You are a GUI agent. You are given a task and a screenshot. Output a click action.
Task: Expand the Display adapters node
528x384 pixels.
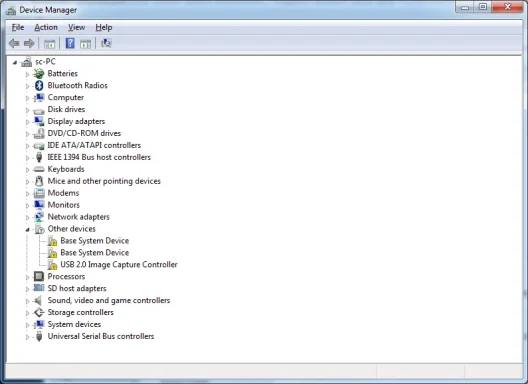click(x=28, y=122)
